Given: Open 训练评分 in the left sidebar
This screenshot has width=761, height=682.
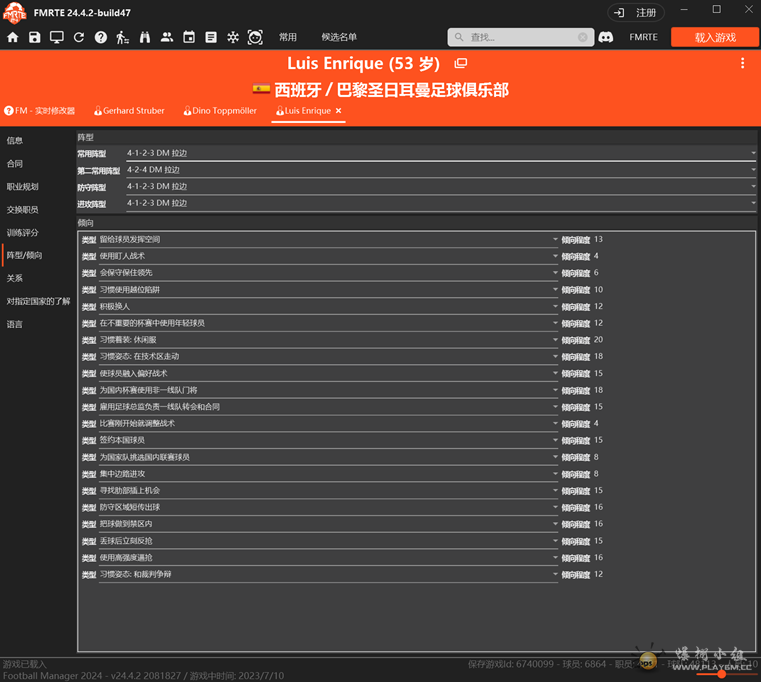Looking at the screenshot, I should [22, 233].
